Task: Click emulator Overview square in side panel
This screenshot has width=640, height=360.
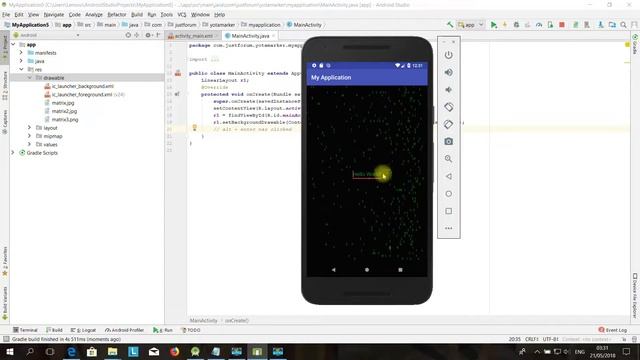Action: tap(449, 211)
